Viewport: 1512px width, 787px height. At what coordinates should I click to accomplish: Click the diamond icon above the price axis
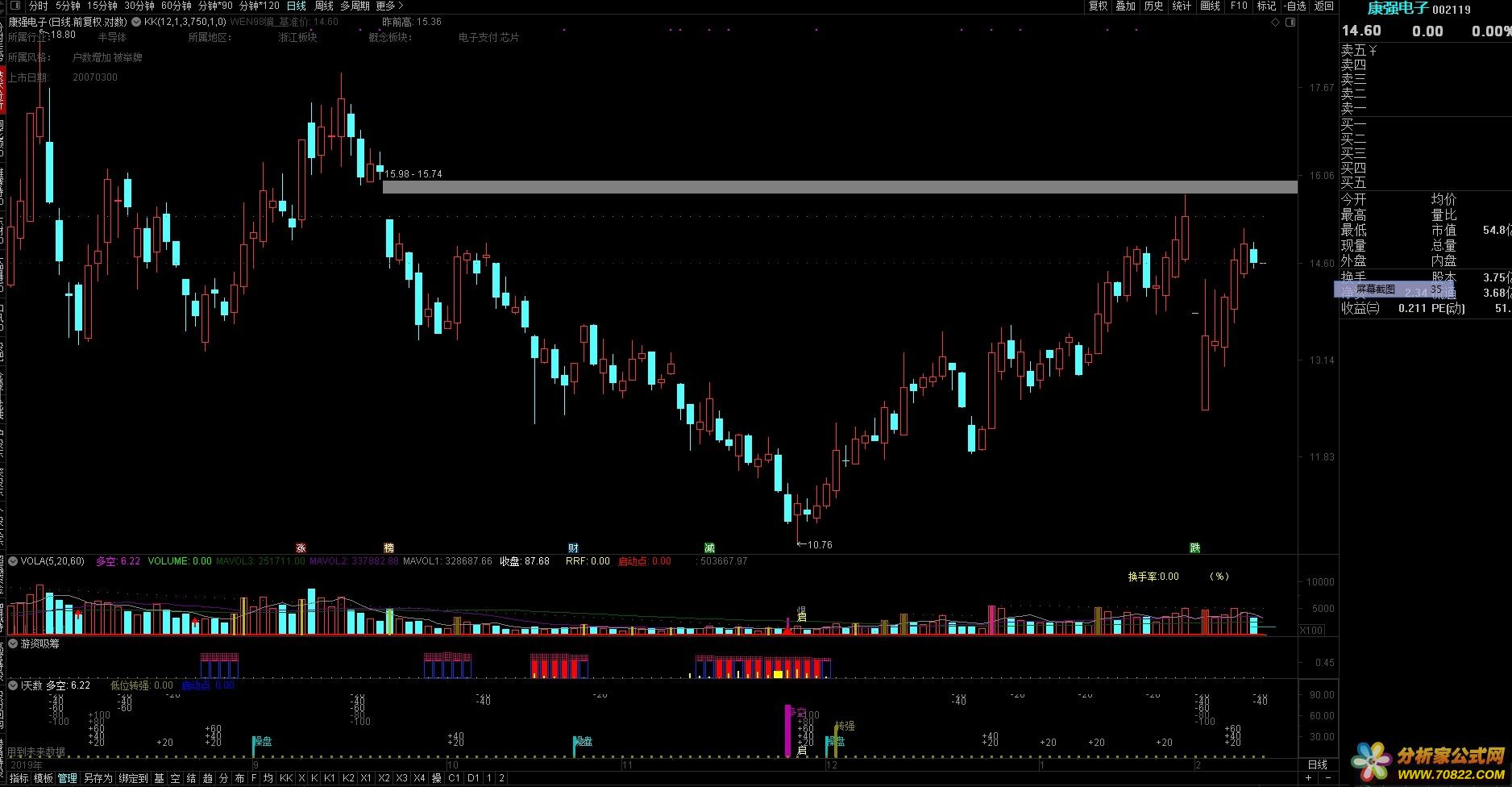tap(1276, 23)
